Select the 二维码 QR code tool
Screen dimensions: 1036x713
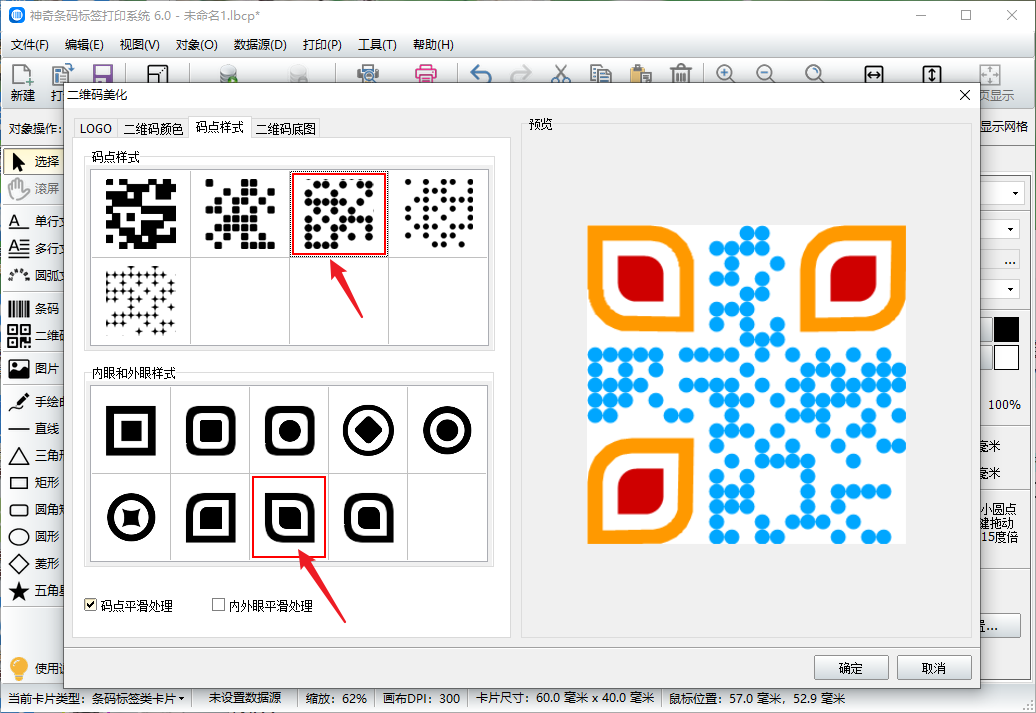tap(35, 336)
